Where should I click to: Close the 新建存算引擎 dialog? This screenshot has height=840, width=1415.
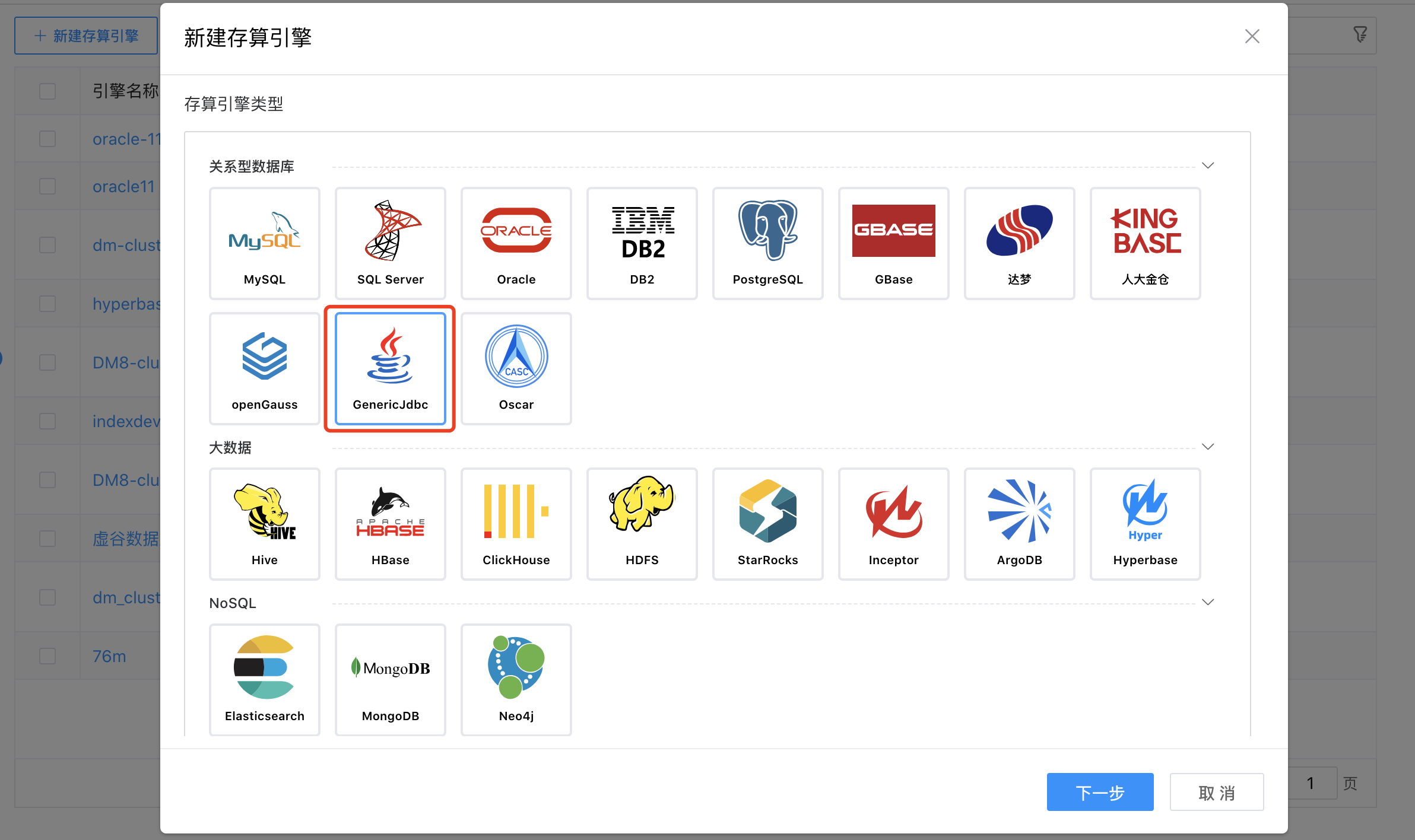coord(1252,37)
